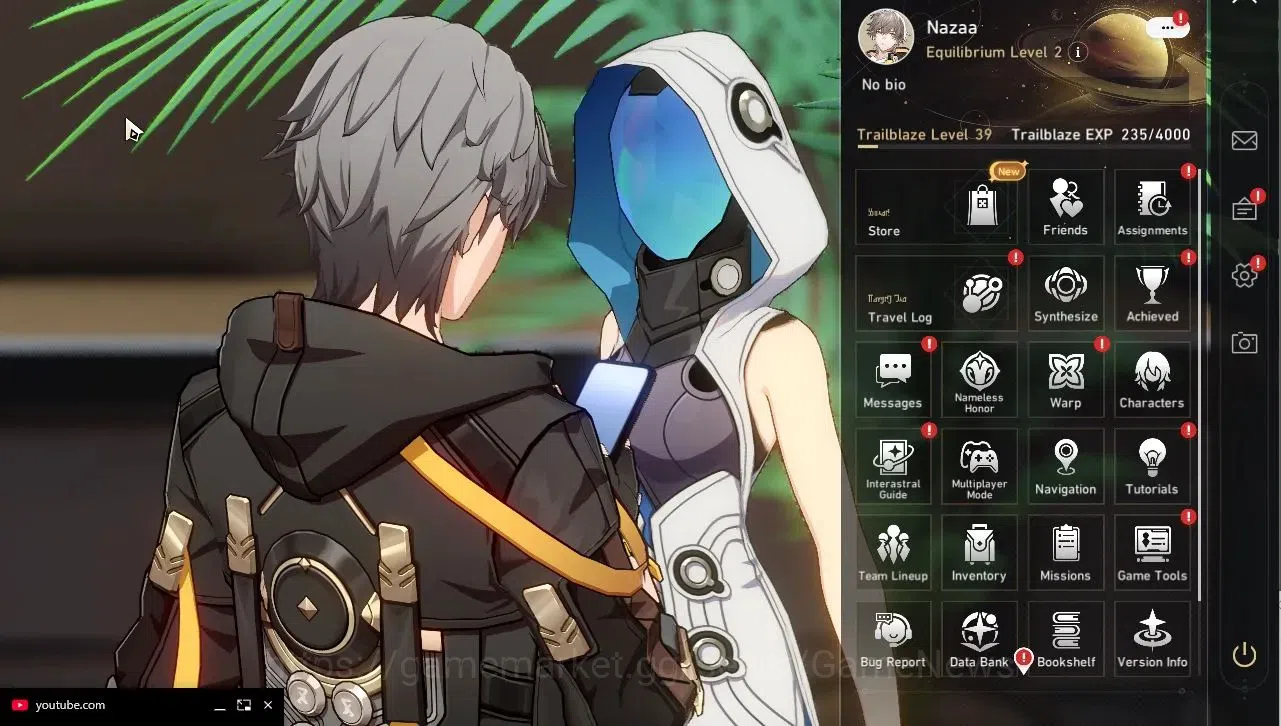Click the youtube.com window label
The height and width of the screenshot is (726, 1281).
(70, 705)
